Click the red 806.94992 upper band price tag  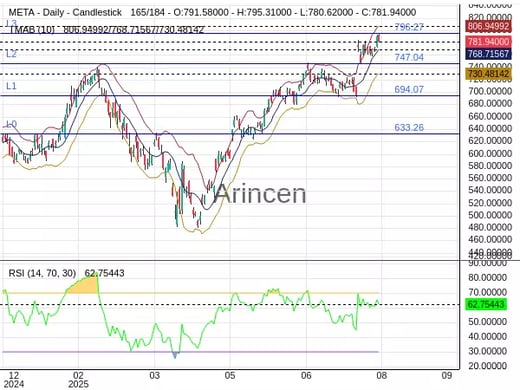pyautogui.click(x=488, y=26)
